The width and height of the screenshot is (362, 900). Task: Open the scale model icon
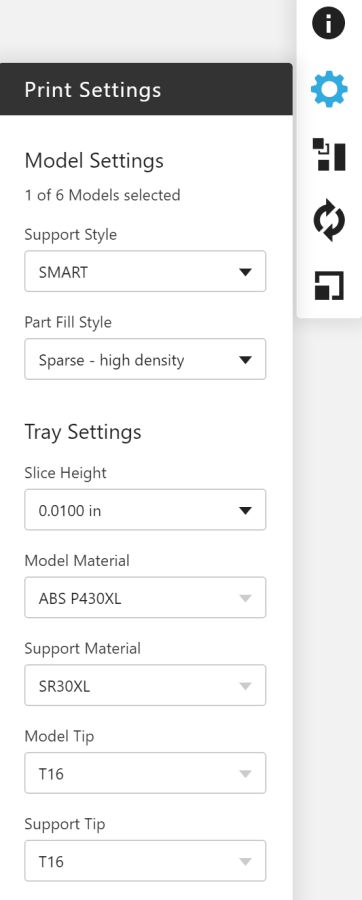(329, 286)
